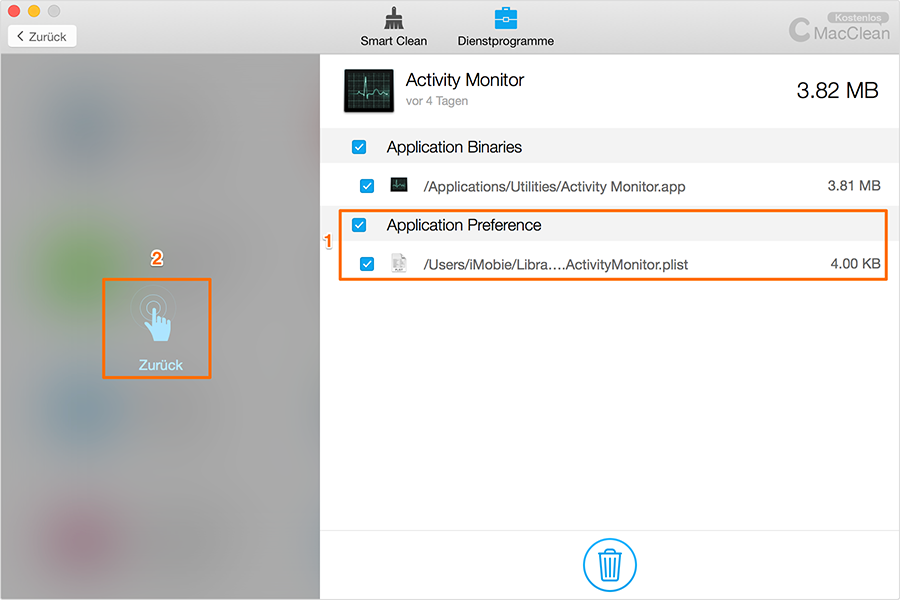Close the MacClean window with red button
The width and height of the screenshot is (900, 600).
pos(14,11)
